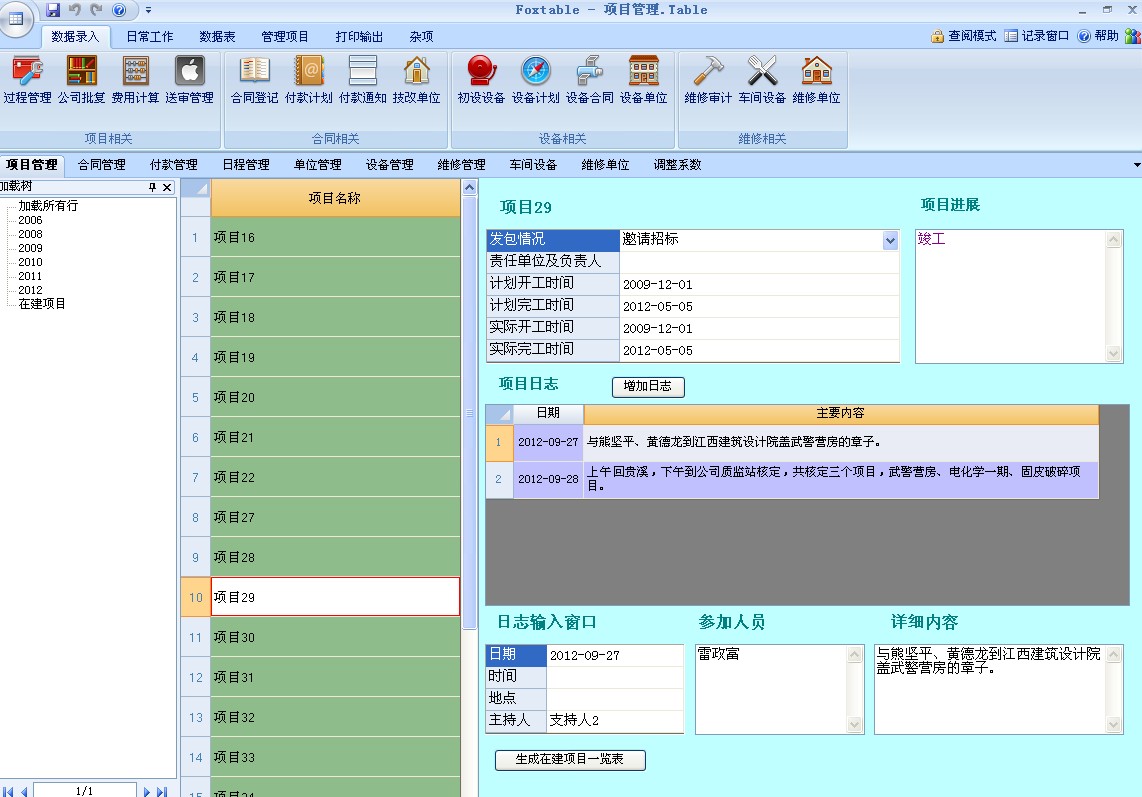Switch to the 合同管理 table tab

pyautogui.click(x=102, y=165)
